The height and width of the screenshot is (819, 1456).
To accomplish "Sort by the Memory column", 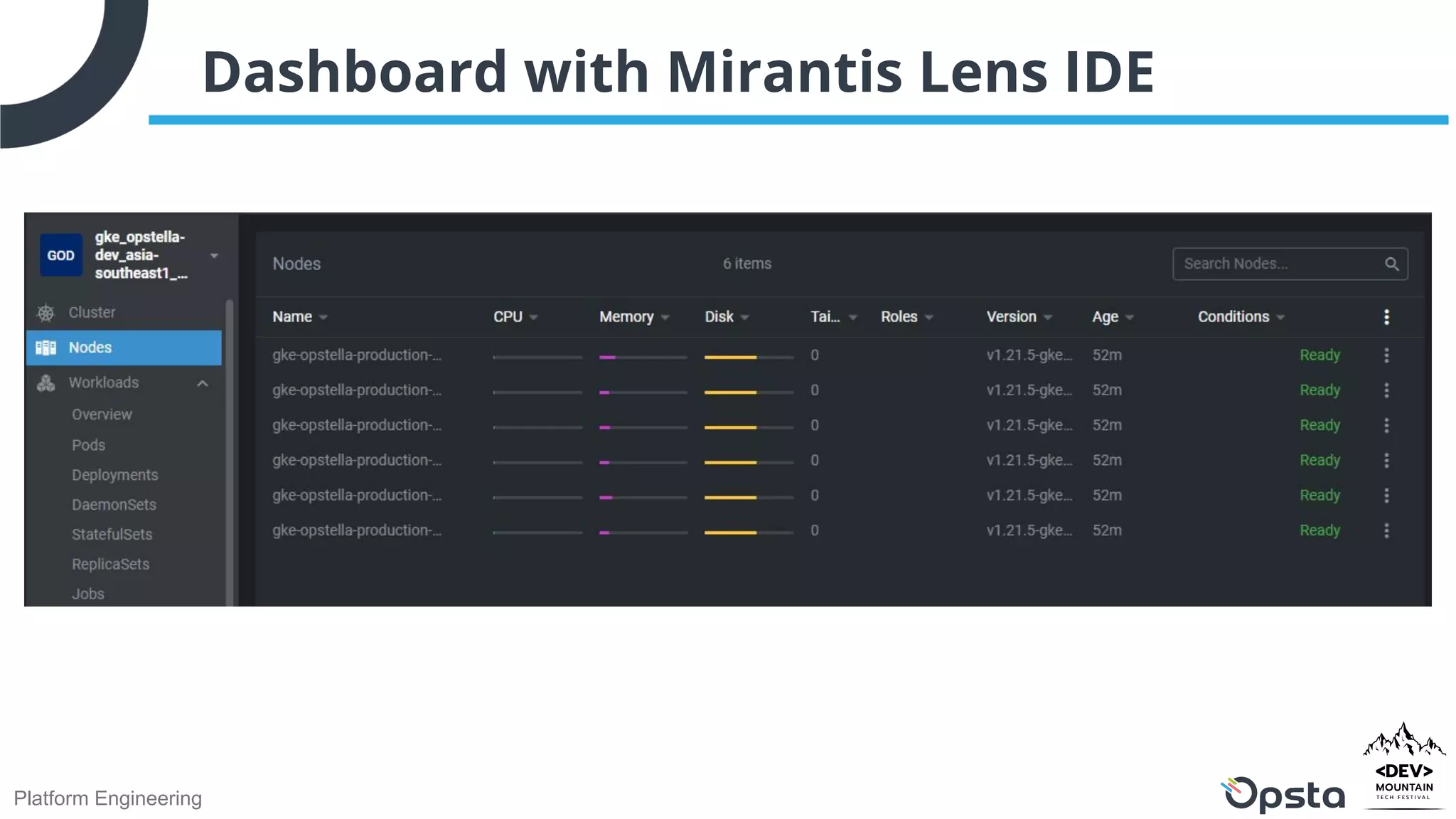I will click(634, 317).
